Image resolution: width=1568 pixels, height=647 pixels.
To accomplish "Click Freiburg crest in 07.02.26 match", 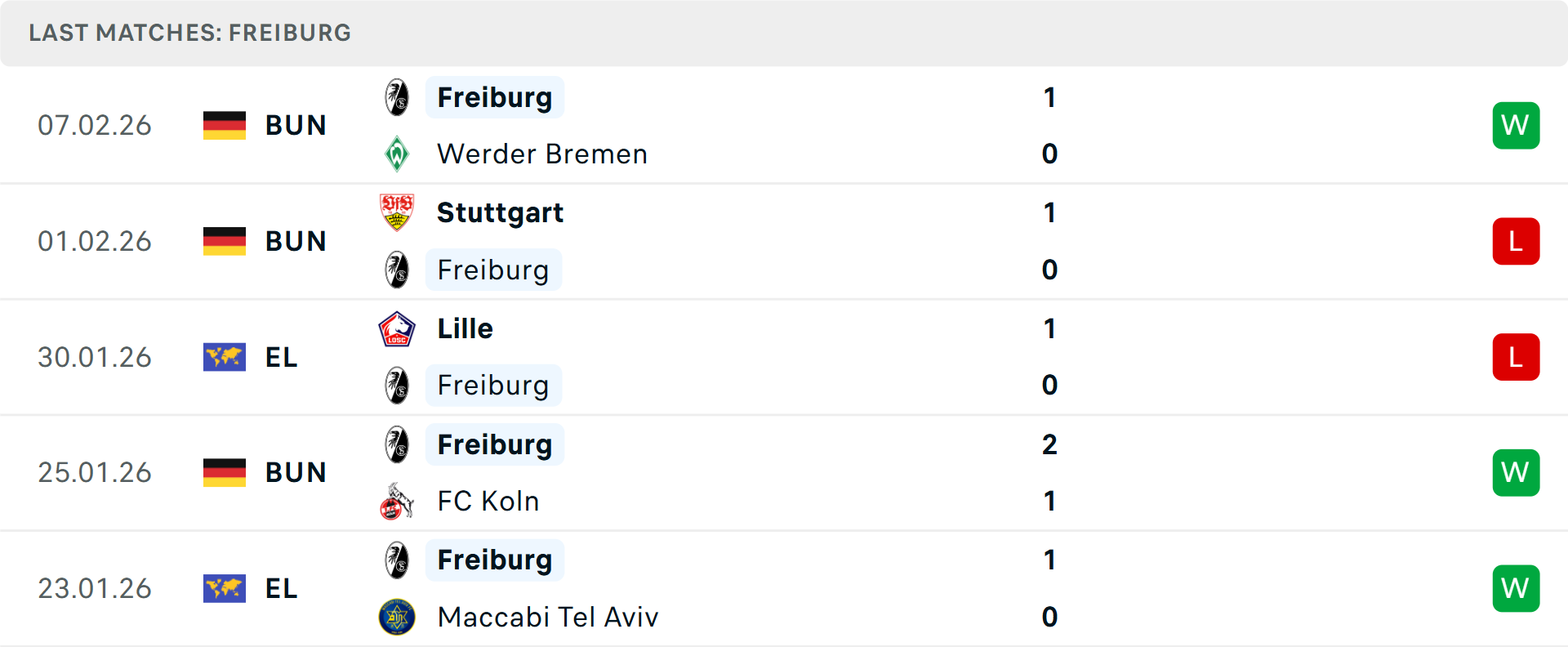I will (x=397, y=97).
